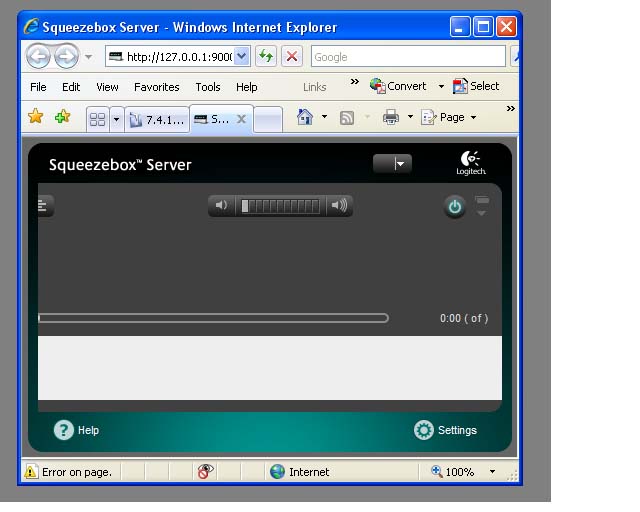Expand the Links toolbar chevron
This screenshot has width=640, height=512.
[x=355, y=82]
